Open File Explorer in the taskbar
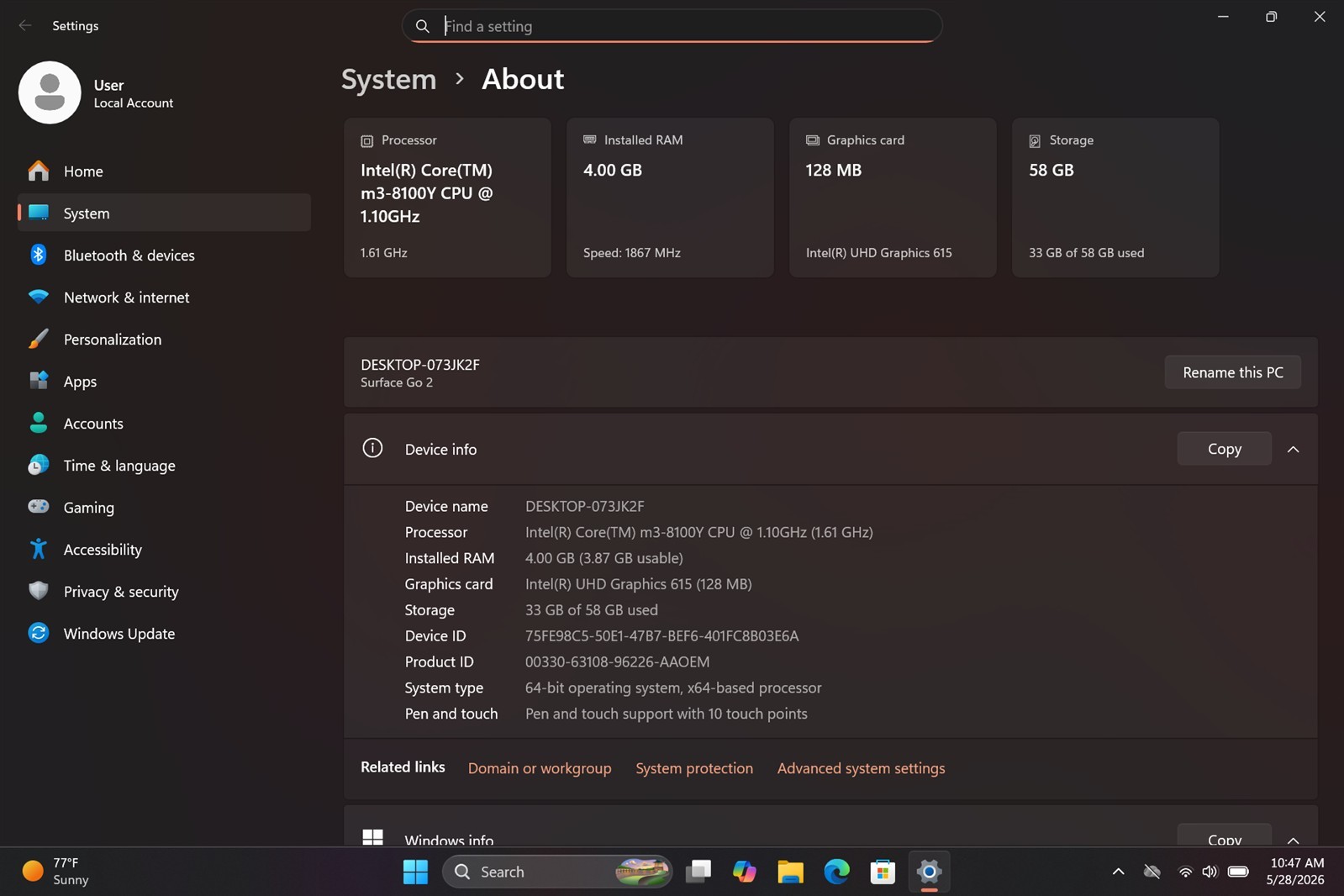The height and width of the screenshot is (896, 1344). pos(790,872)
